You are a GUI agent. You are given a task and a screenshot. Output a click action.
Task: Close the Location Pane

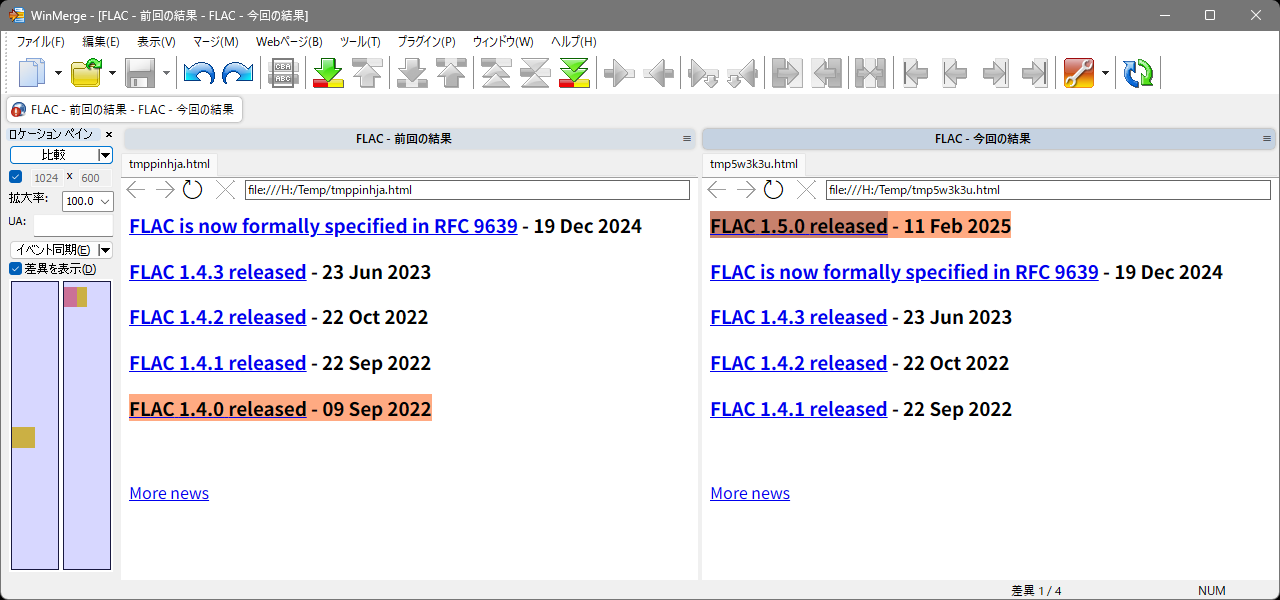click(x=109, y=134)
